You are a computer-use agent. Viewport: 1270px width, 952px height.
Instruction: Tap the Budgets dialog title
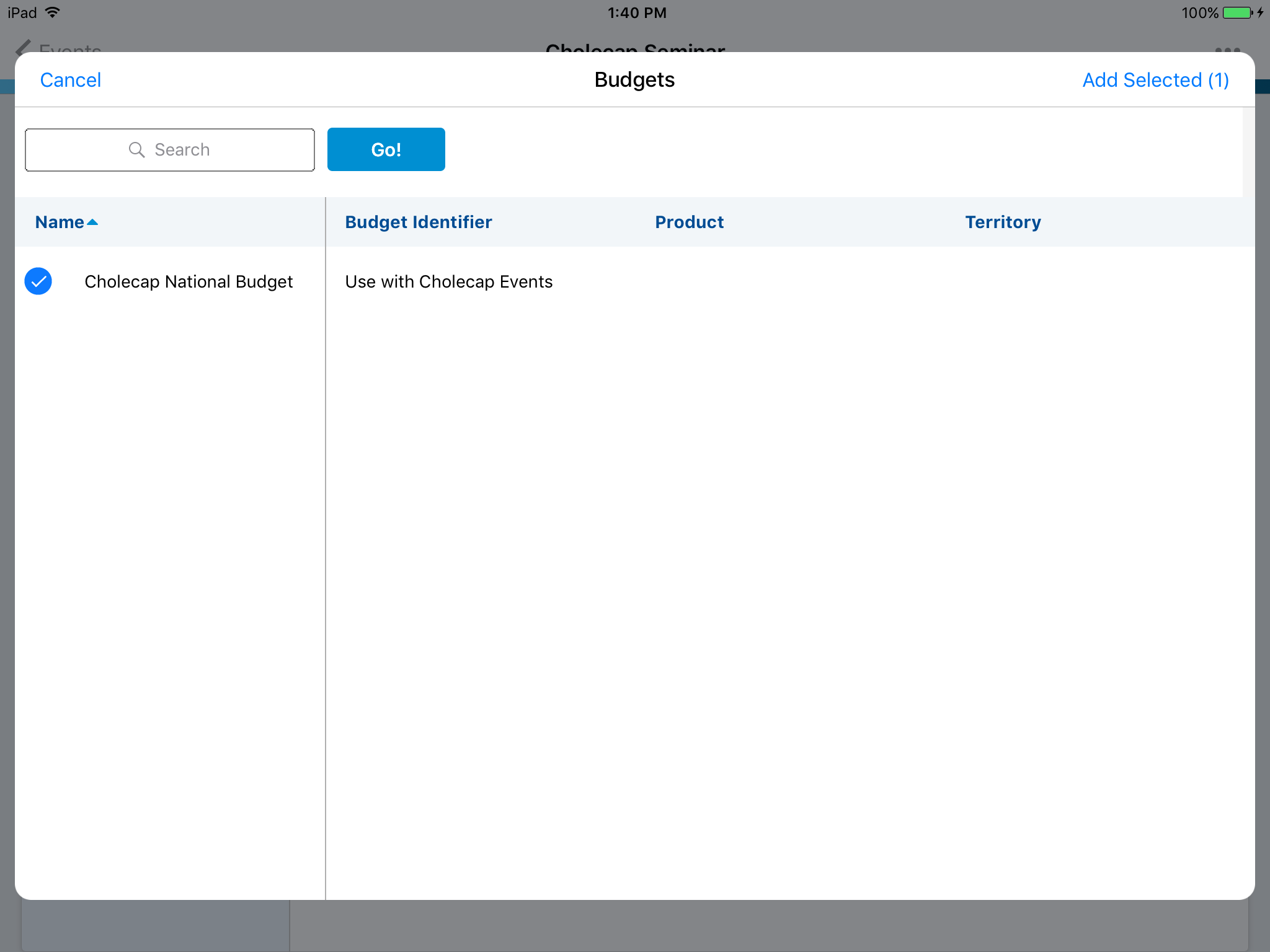pyautogui.click(x=634, y=80)
